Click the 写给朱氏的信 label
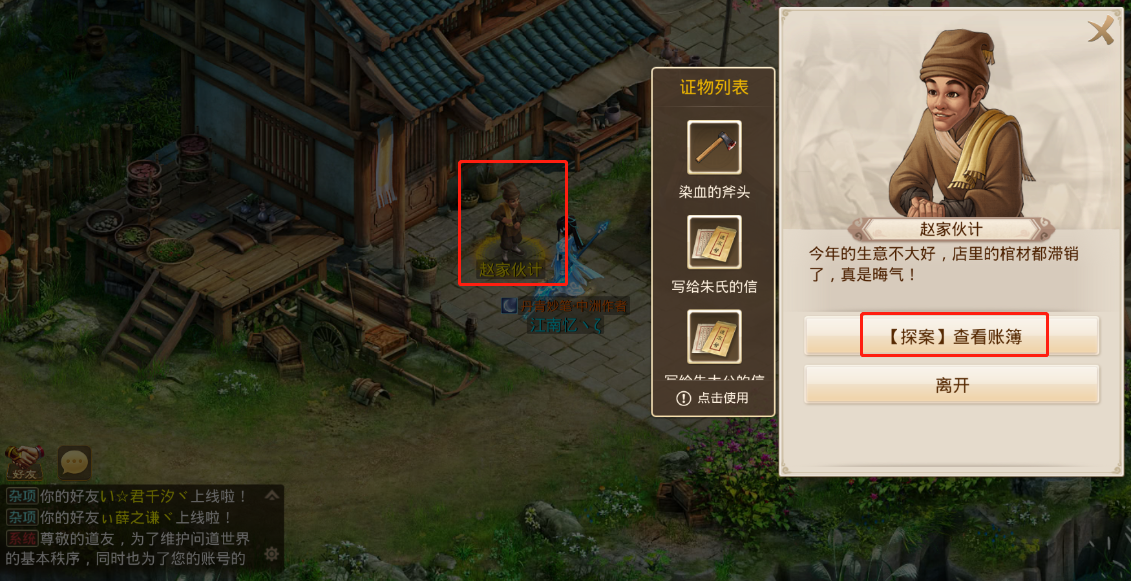Image resolution: width=1131 pixels, height=581 pixels. (714, 287)
